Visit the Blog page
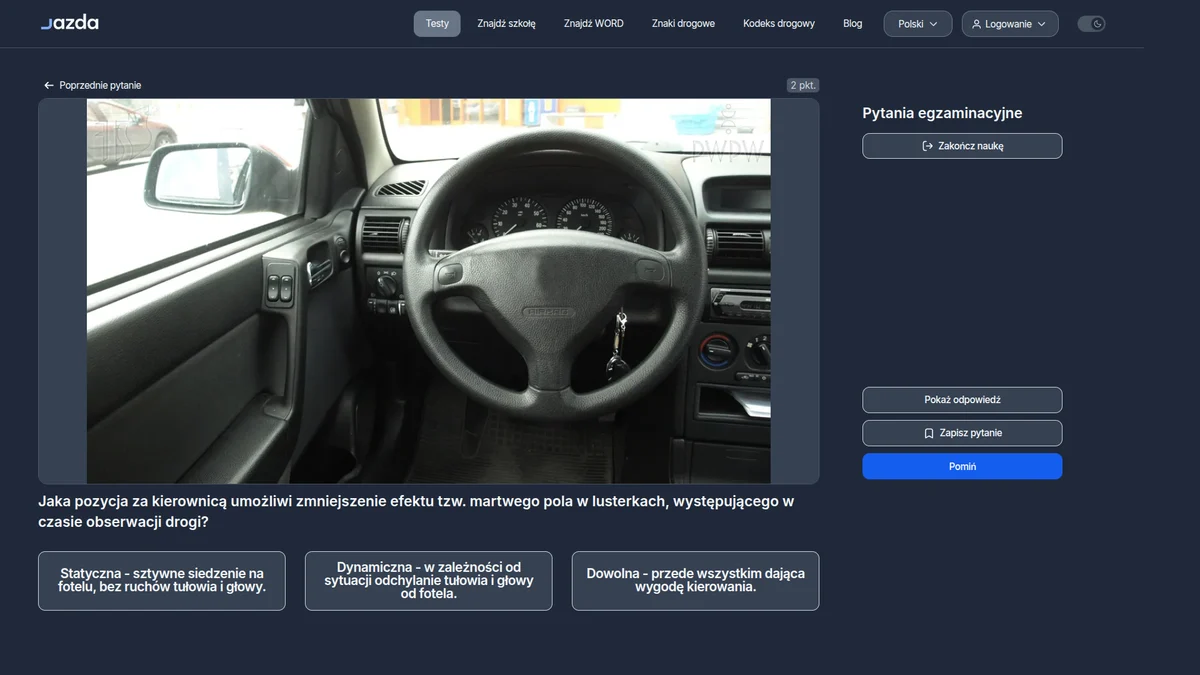This screenshot has height=675, width=1200. (x=852, y=24)
